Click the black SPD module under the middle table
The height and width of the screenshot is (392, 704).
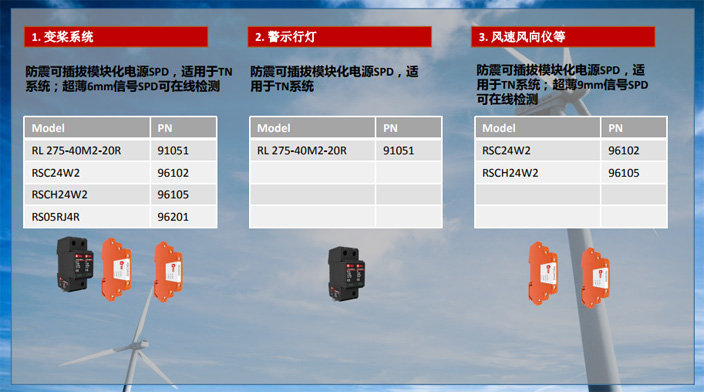(x=346, y=273)
